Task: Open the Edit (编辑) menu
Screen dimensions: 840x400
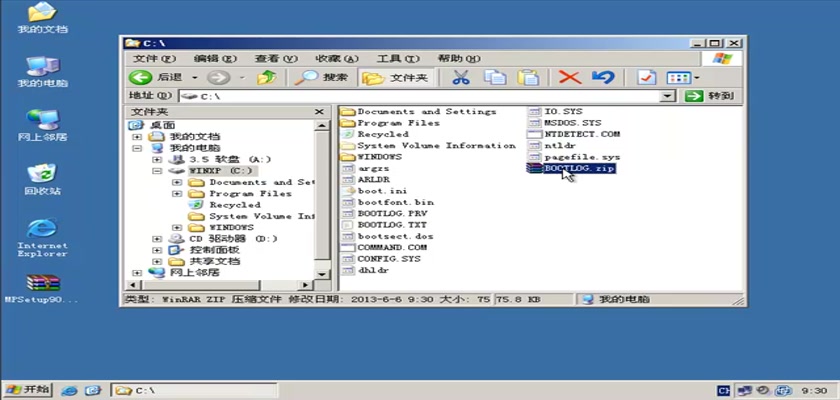Action: pos(215,58)
